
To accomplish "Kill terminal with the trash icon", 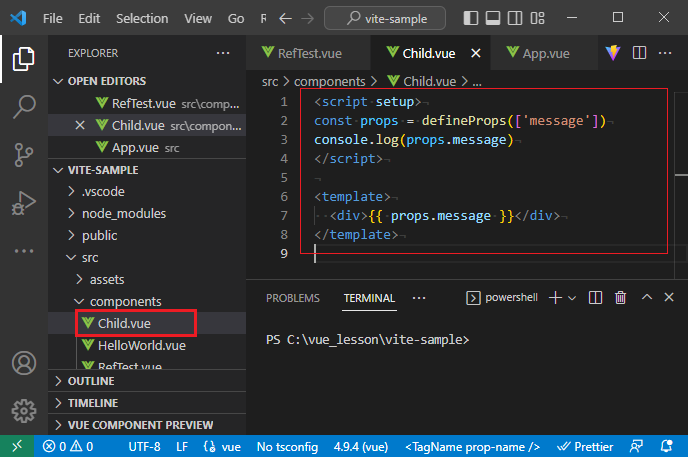I will tap(620, 297).
